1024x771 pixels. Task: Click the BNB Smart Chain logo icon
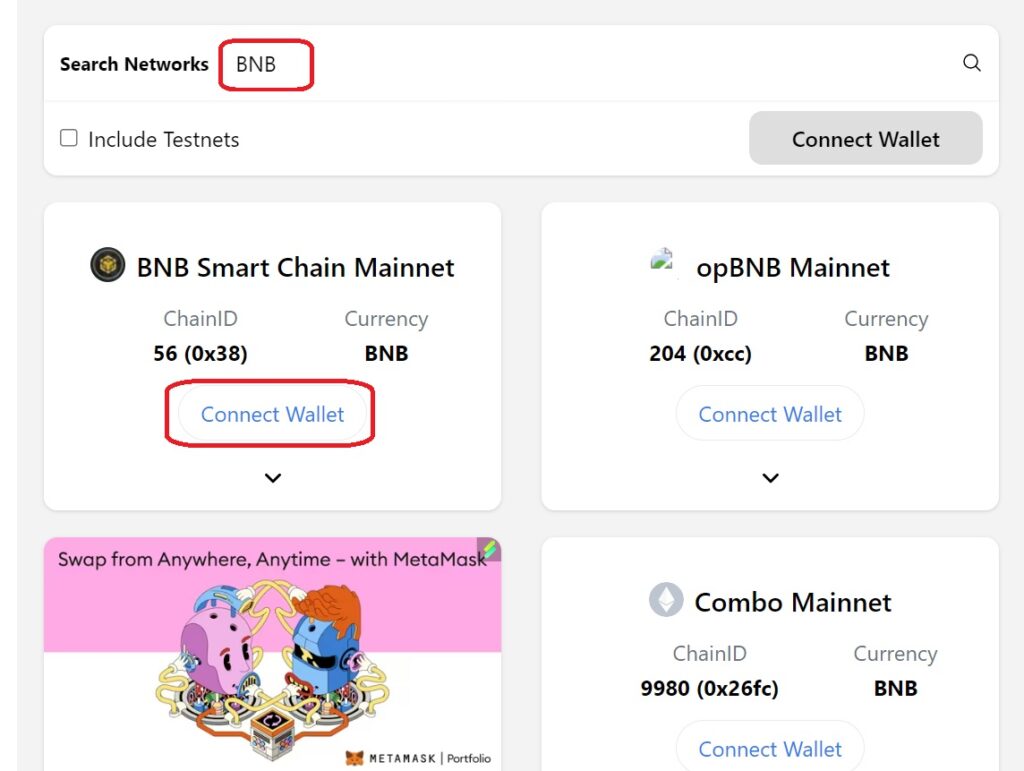[x=108, y=265]
